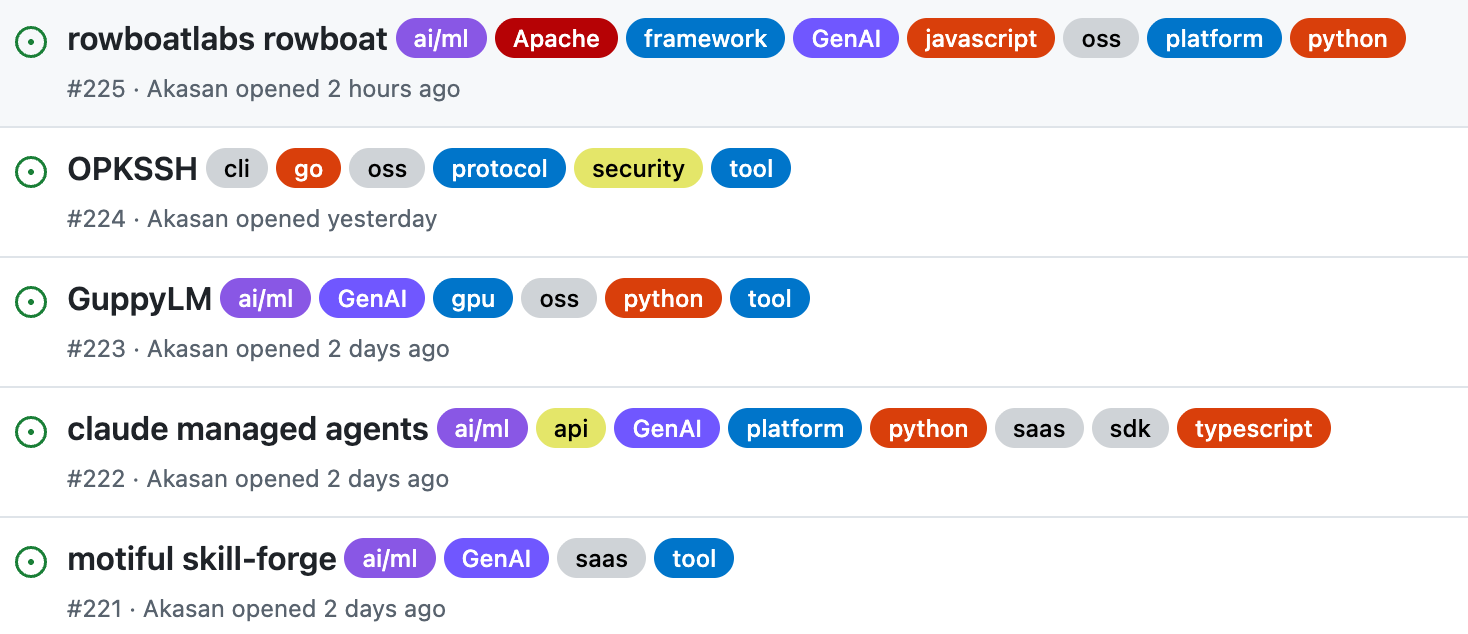The height and width of the screenshot is (634, 1468).
Task: Open the rowboatlabs rowboat issue
Action: 227,39
